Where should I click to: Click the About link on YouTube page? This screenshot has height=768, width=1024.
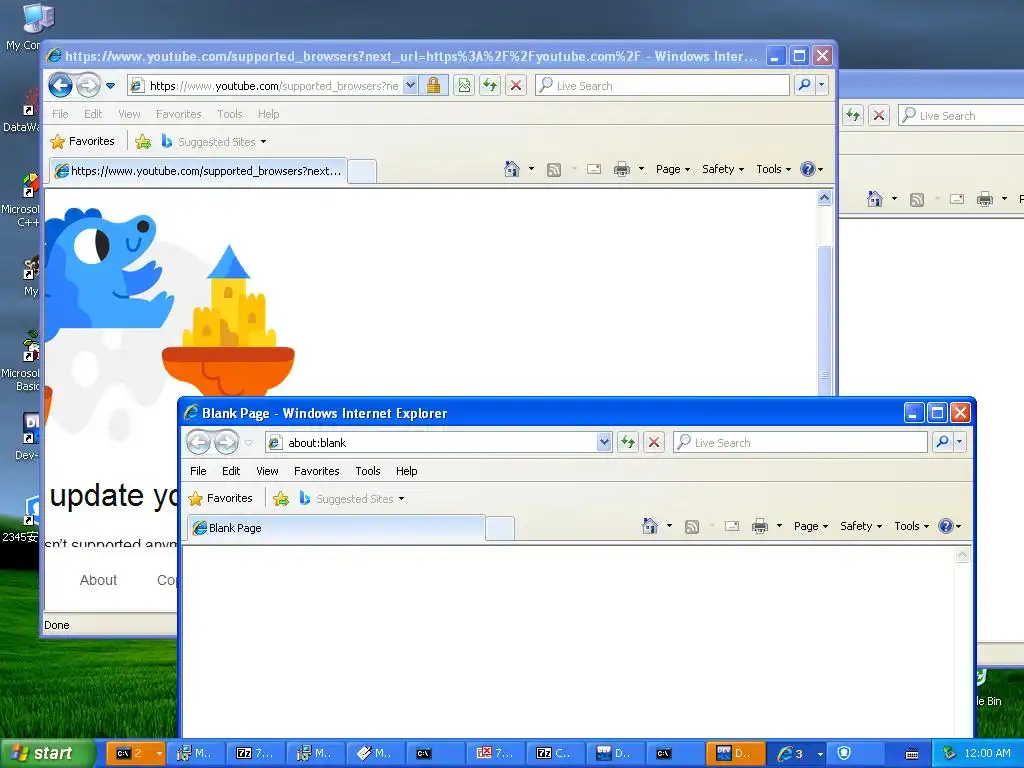(98, 580)
